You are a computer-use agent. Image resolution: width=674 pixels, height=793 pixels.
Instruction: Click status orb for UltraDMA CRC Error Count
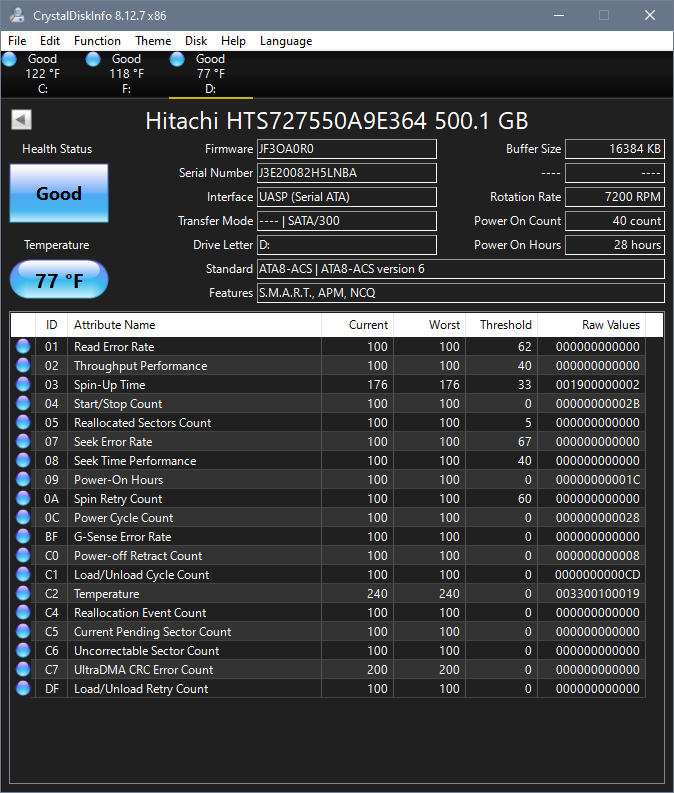23,670
